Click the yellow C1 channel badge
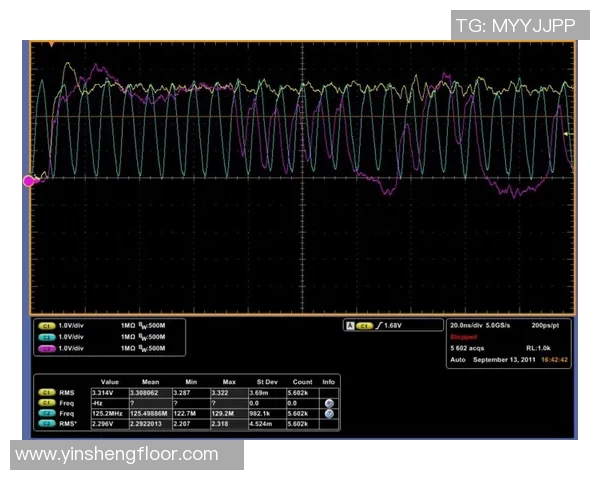 point(46,326)
